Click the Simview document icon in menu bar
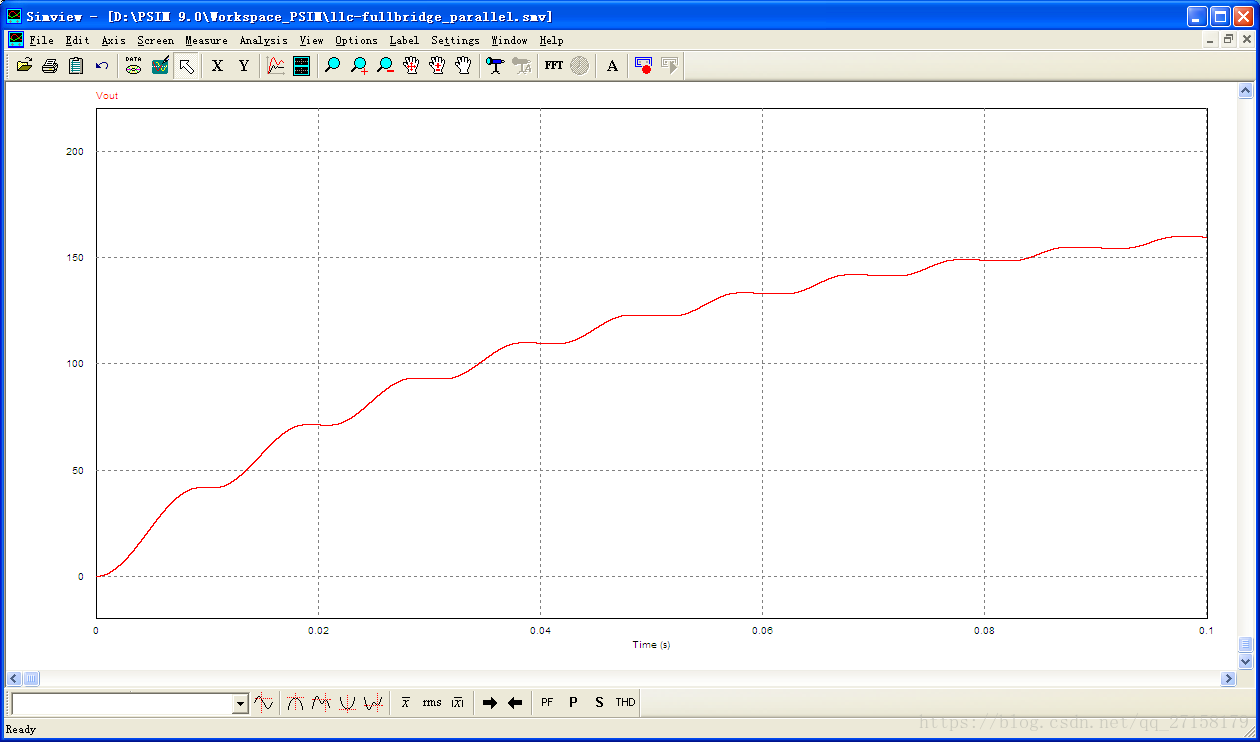Image resolution: width=1260 pixels, height=742 pixels. (16, 40)
